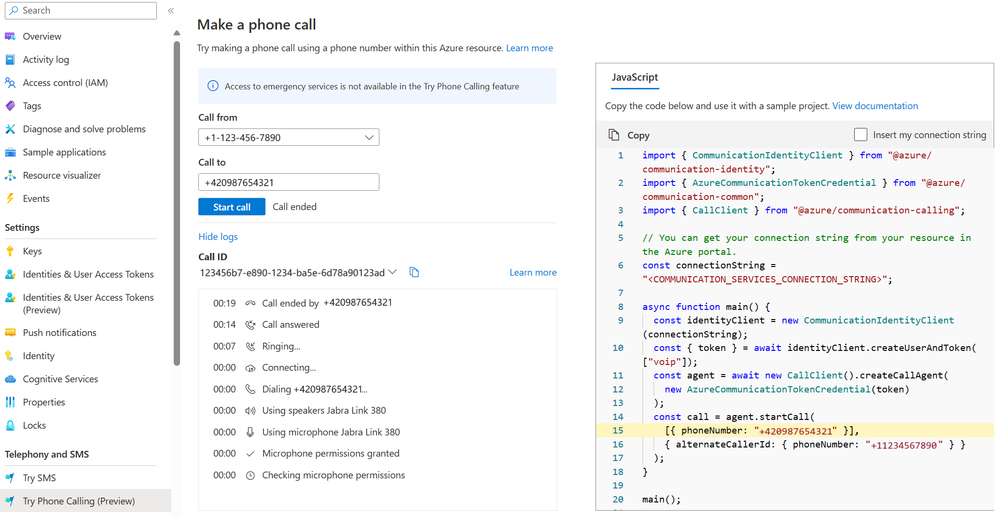Click the Push notifications icon

10,333
